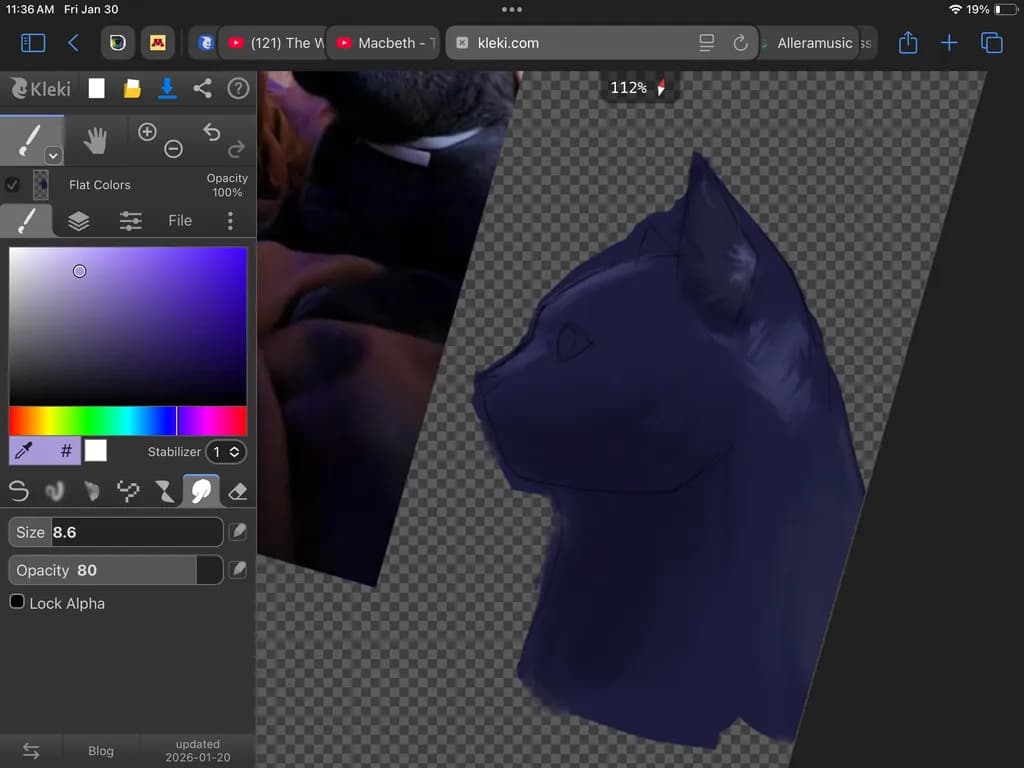This screenshot has height=768, width=1024.
Task: Select the Hand pan tool
Action: (x=95, y=140)
